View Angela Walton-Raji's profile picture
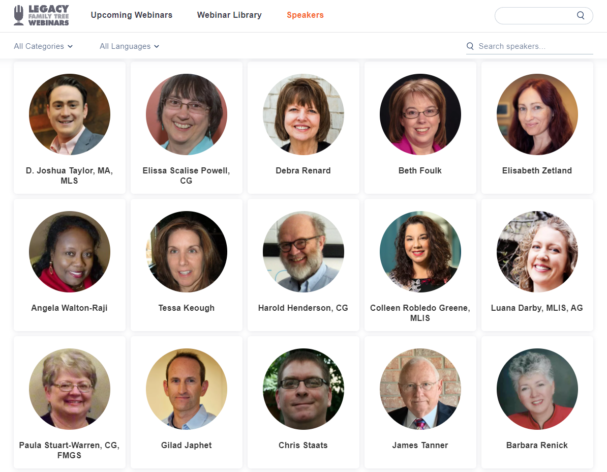This screenshot has height=472, width=607. point(70,252)
